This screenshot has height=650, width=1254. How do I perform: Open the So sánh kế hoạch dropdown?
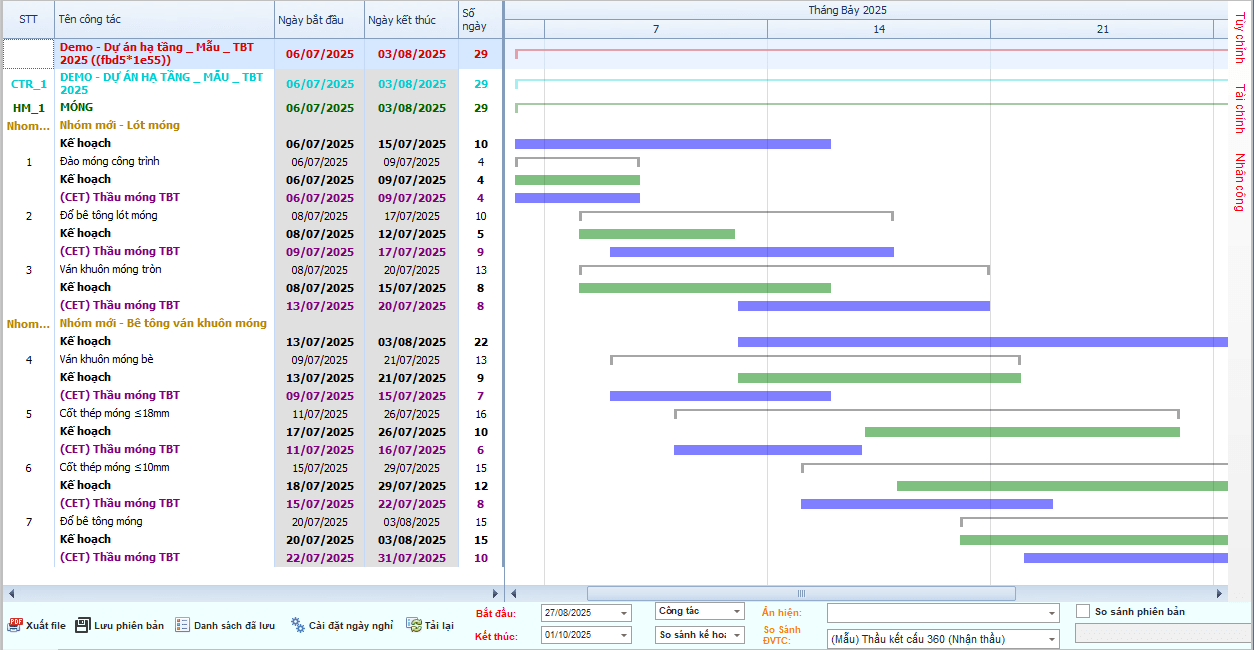737,635
